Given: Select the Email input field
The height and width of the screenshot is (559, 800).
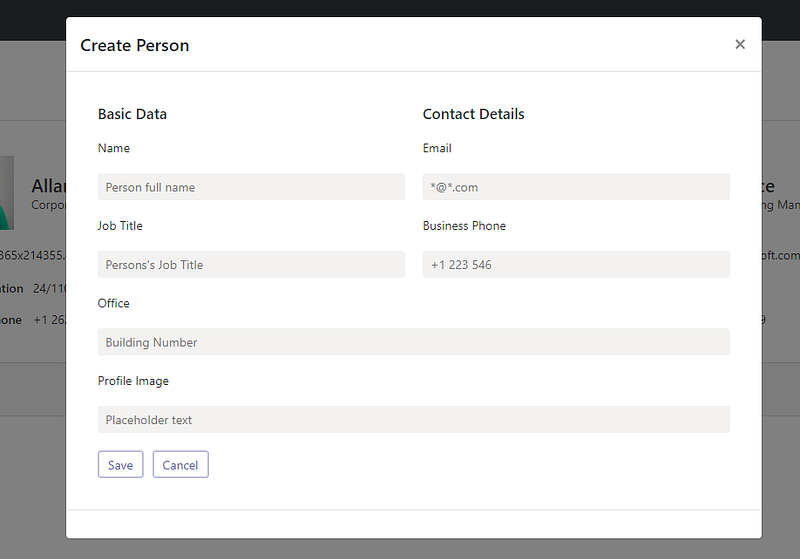Looking at the screenshot, I should point(576,187).
